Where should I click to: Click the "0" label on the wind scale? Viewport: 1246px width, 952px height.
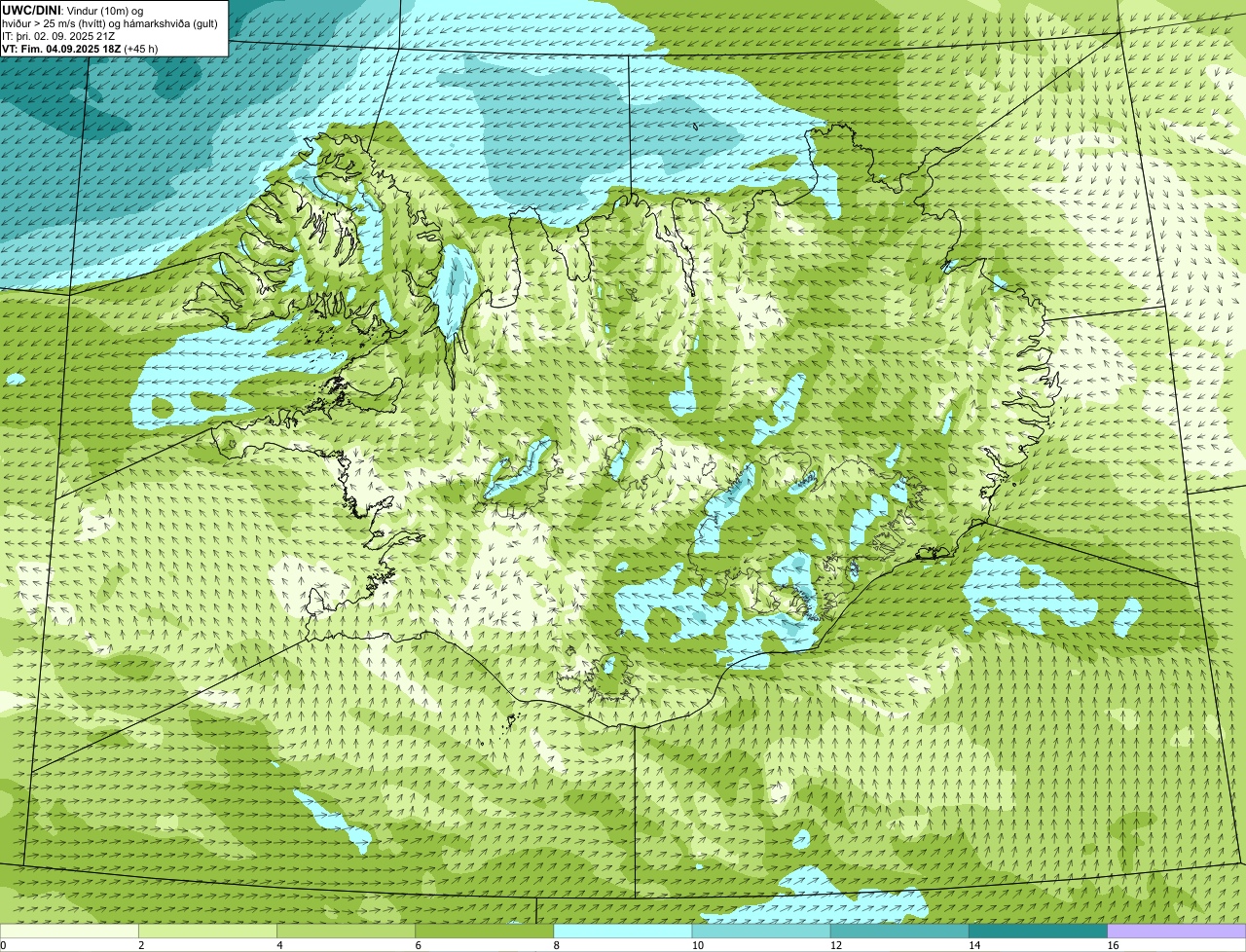(3, 945)
